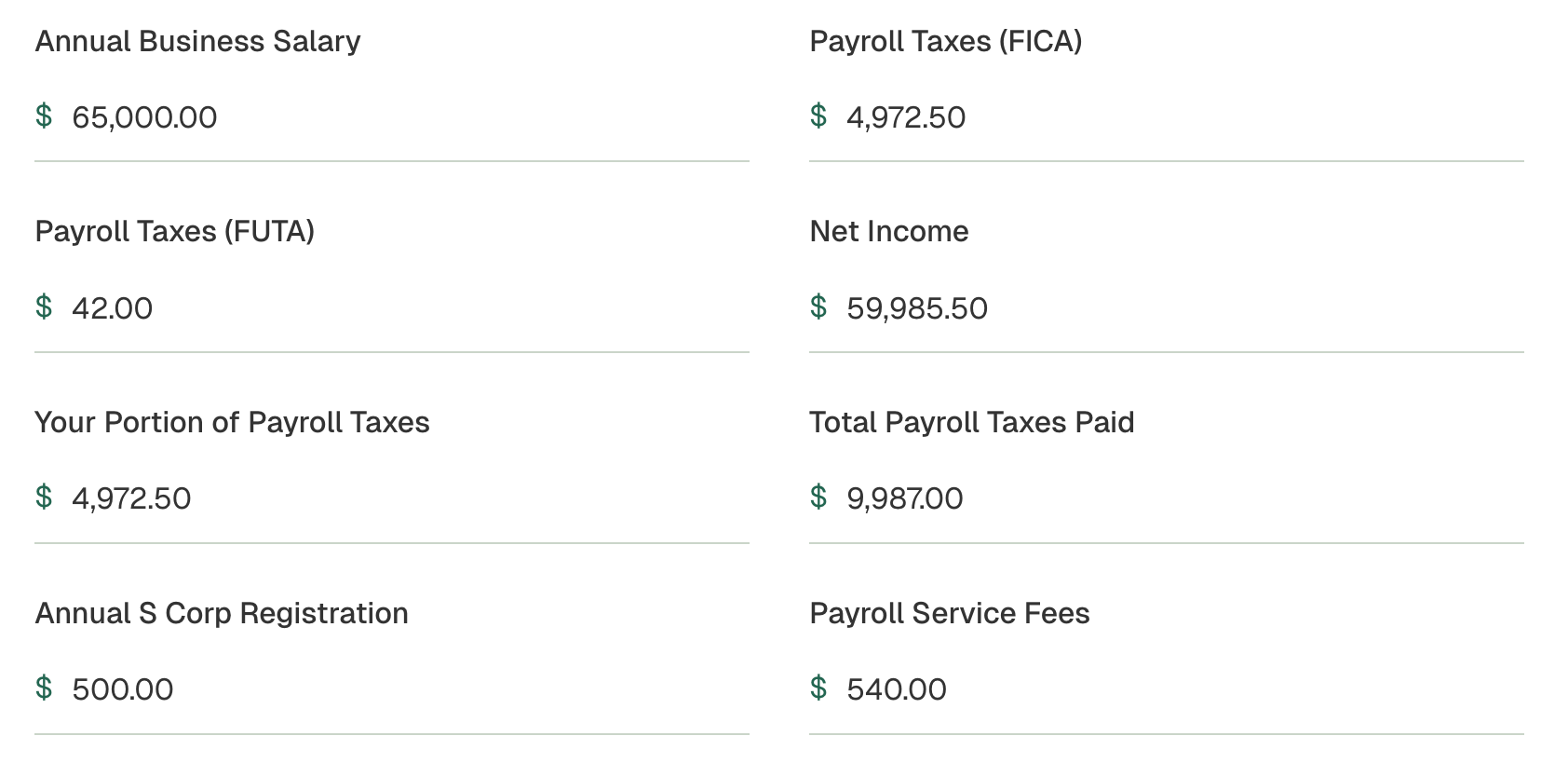Click dollar icon in Your Portion field
This screenshot has width=1568, height=777.
click(x=44, y=497)
